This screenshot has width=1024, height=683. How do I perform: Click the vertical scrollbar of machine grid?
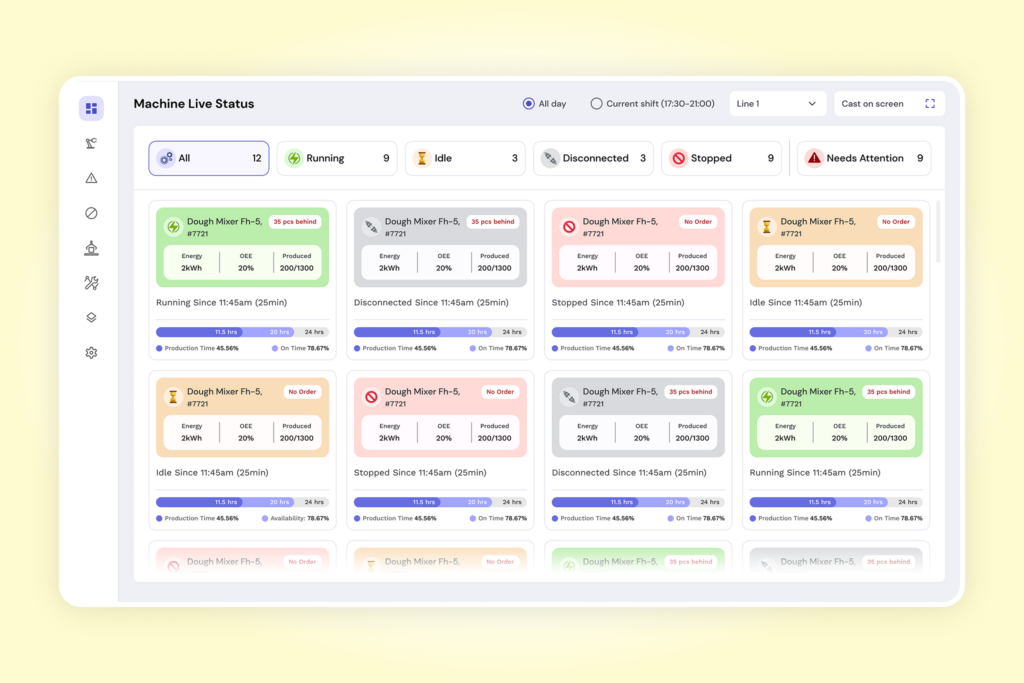click(x=938, y=231)
